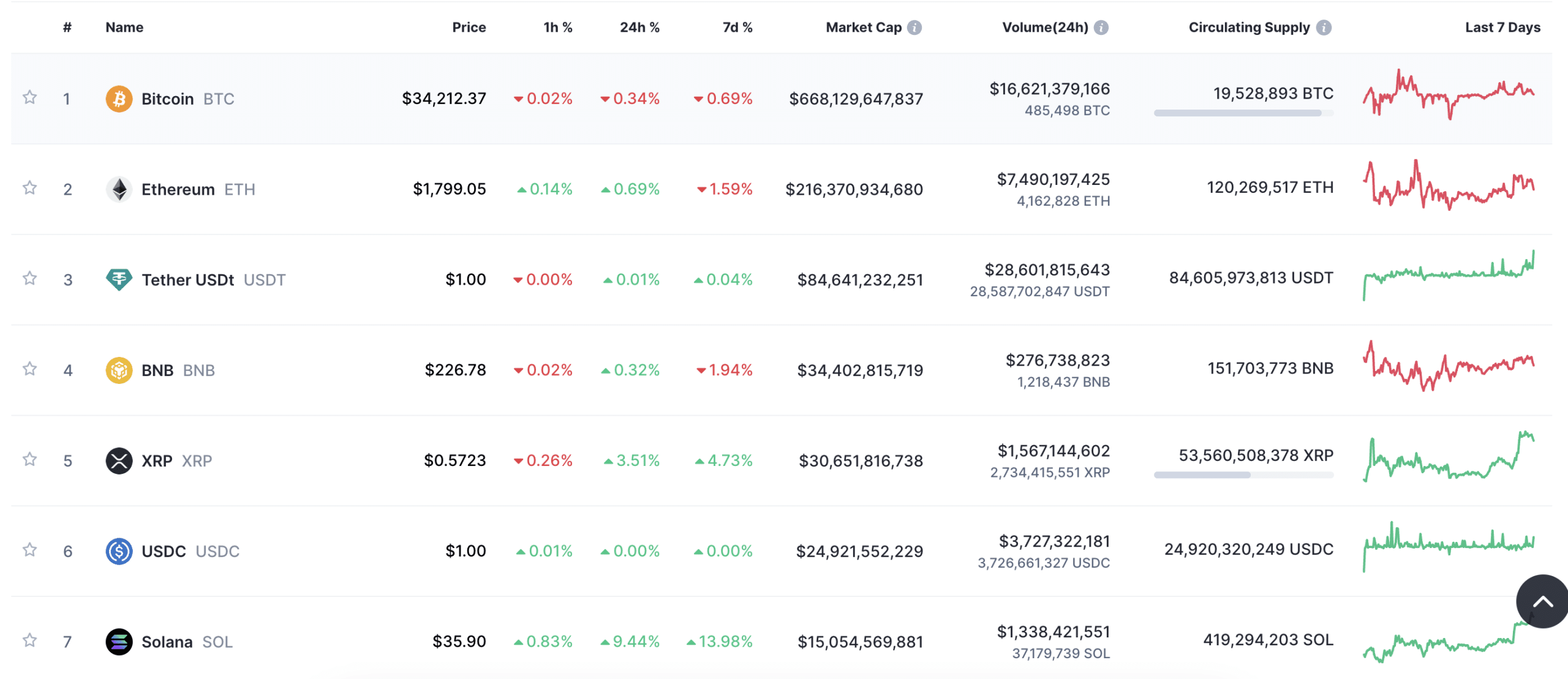The width and height of the screenshot is (1568, 679).
Task: Open the XRP coin page link
Action: 177,461
